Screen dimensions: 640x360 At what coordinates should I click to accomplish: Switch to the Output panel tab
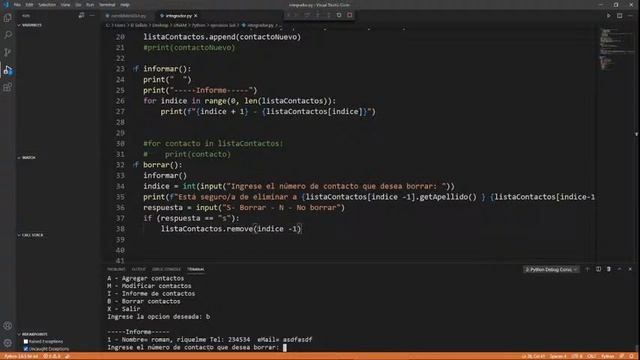138,269
